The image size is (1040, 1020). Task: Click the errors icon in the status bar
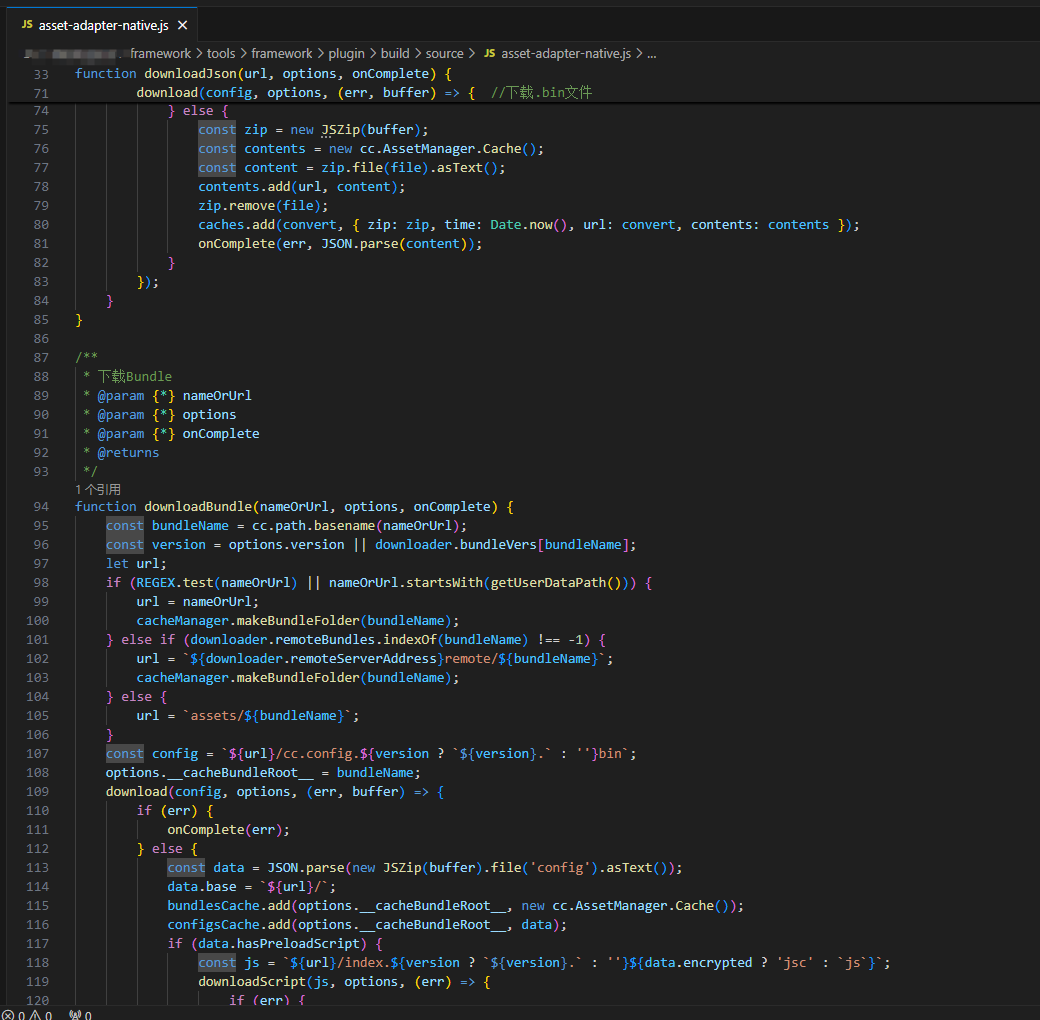[x=8, y=1015]
